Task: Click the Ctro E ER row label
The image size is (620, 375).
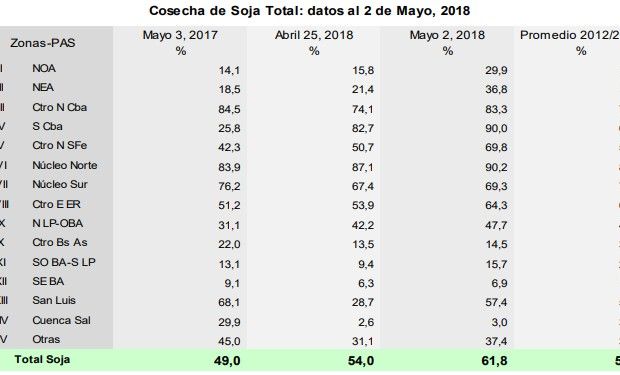Action: [57, 204]
